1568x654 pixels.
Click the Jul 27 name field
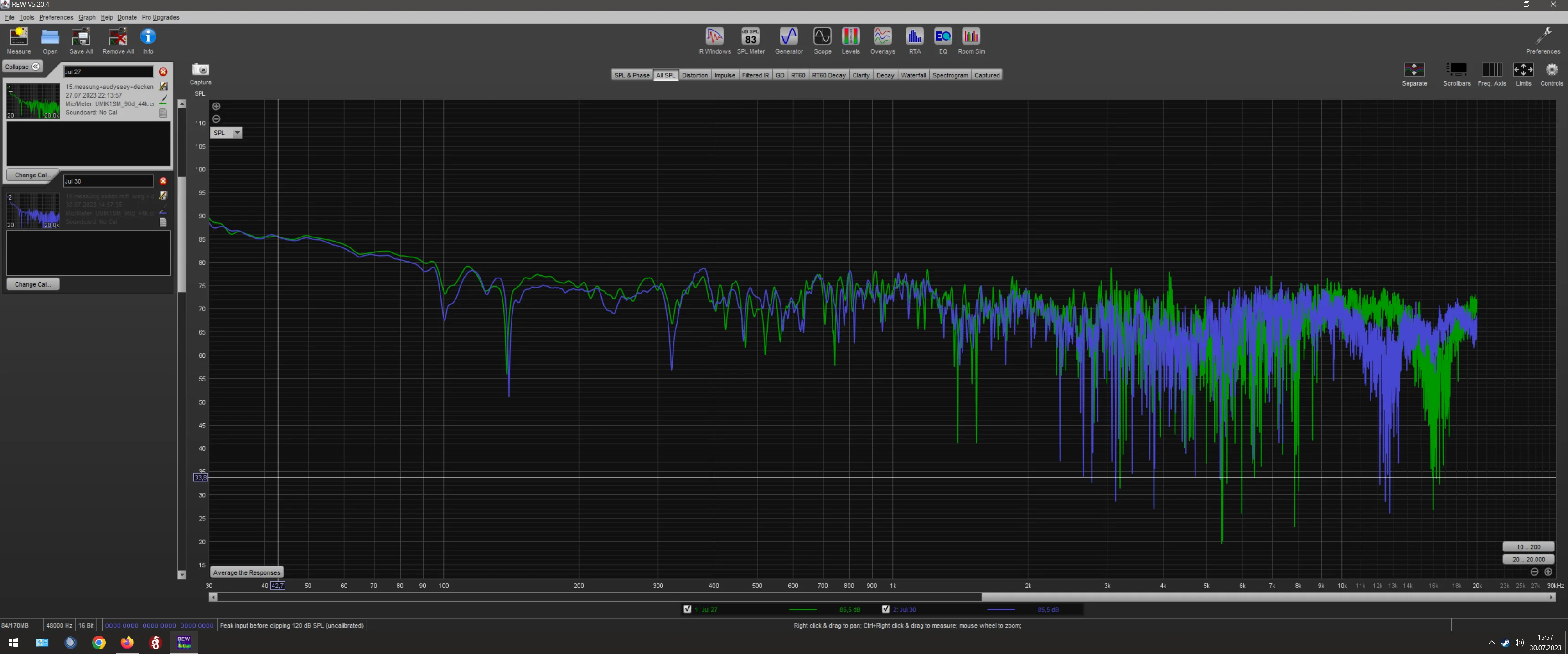coord(109,72)
